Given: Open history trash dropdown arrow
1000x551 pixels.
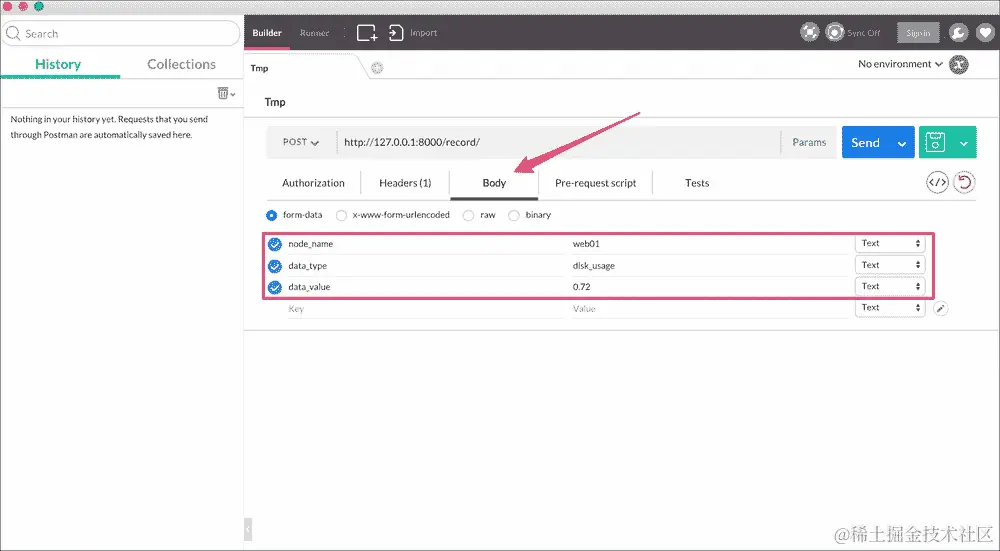Looking at the screenshot, I should tap(233, 94).
